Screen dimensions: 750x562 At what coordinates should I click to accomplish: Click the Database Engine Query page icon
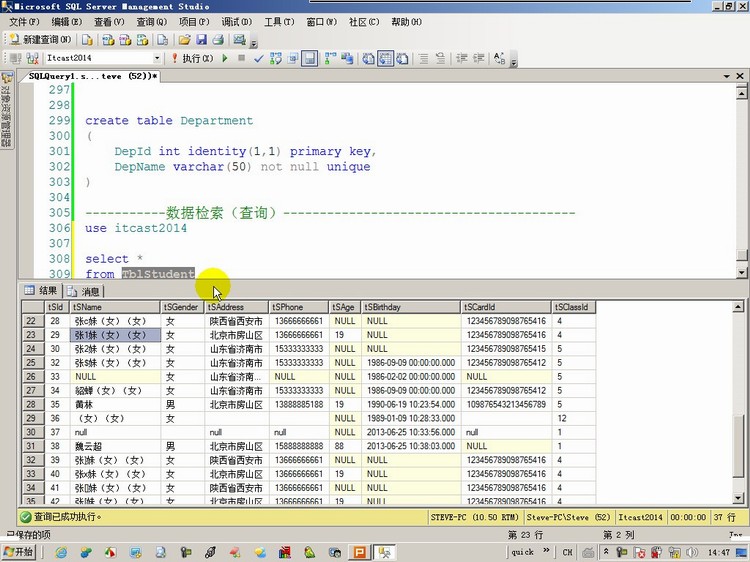[87, 40]
